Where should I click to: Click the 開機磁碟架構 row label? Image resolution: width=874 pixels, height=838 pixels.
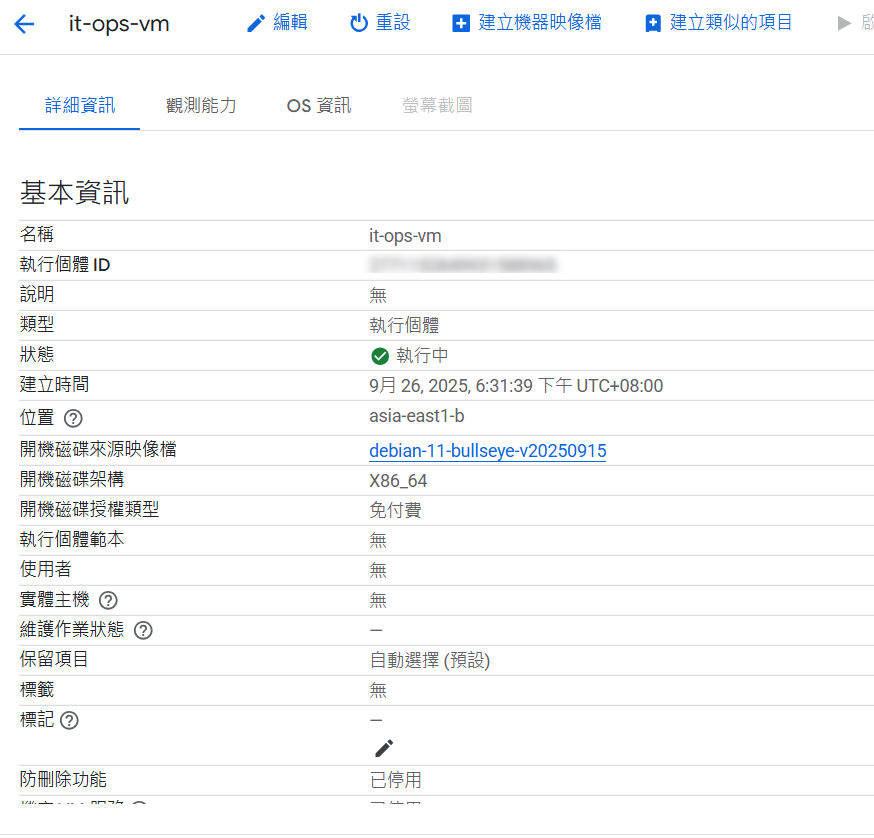click(72, 479)
